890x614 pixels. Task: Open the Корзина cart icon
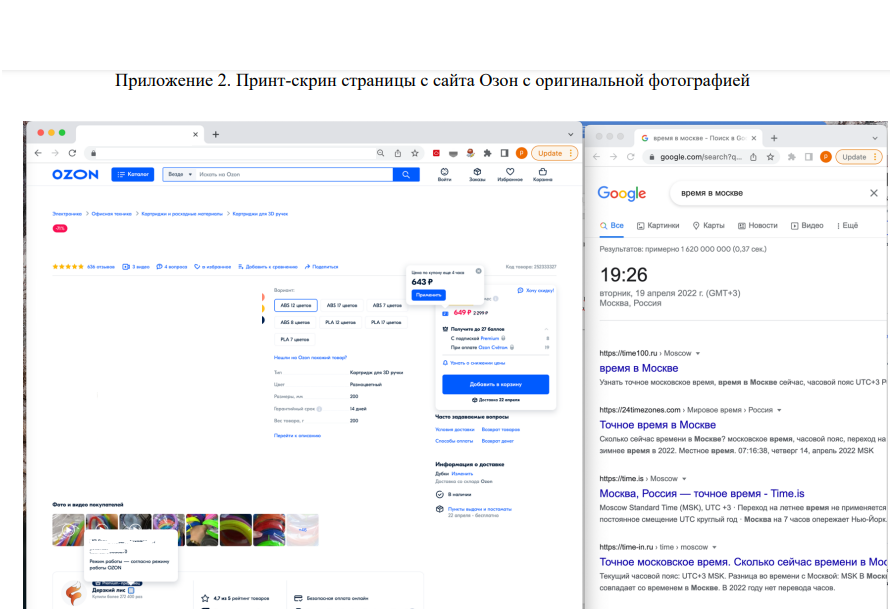tap(543, 174)
